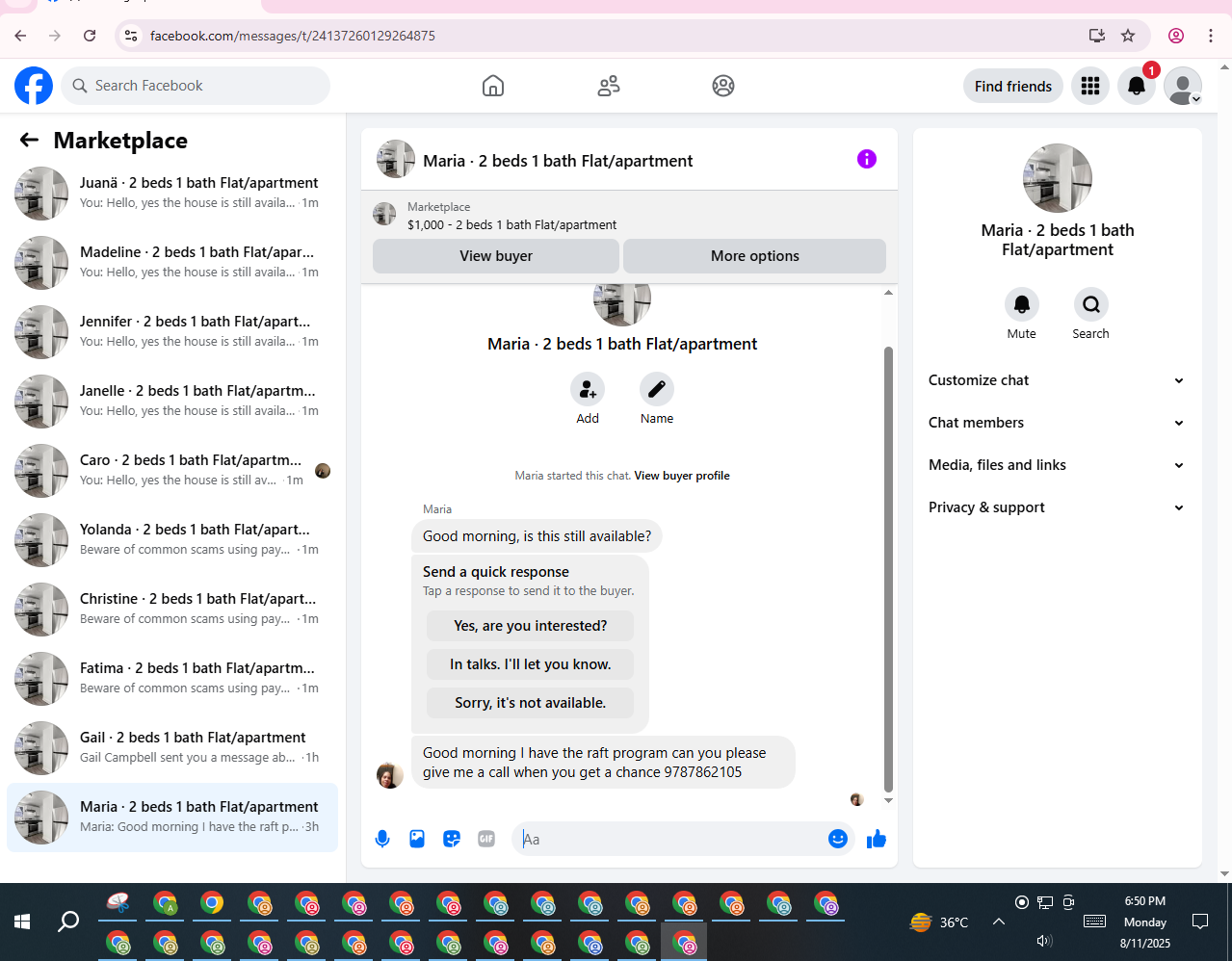The image size is (1232, 961).
Task: Open the Janelle conversation
Action: pyautogui.click(x=172, y=401)
